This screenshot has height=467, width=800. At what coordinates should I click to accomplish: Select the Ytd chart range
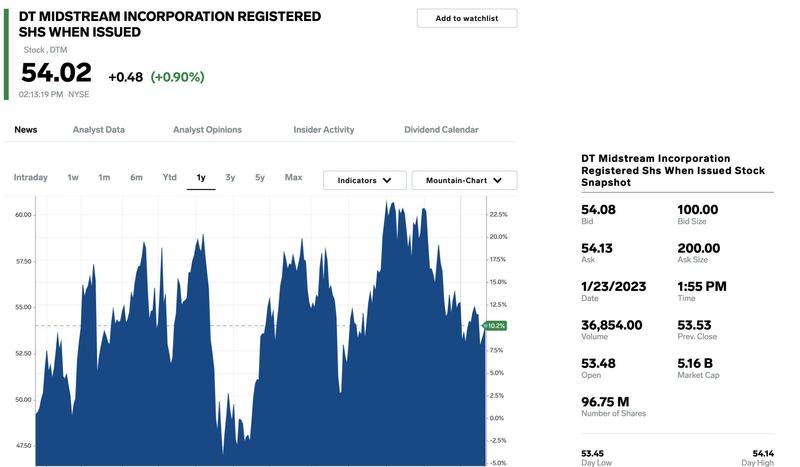169,177
